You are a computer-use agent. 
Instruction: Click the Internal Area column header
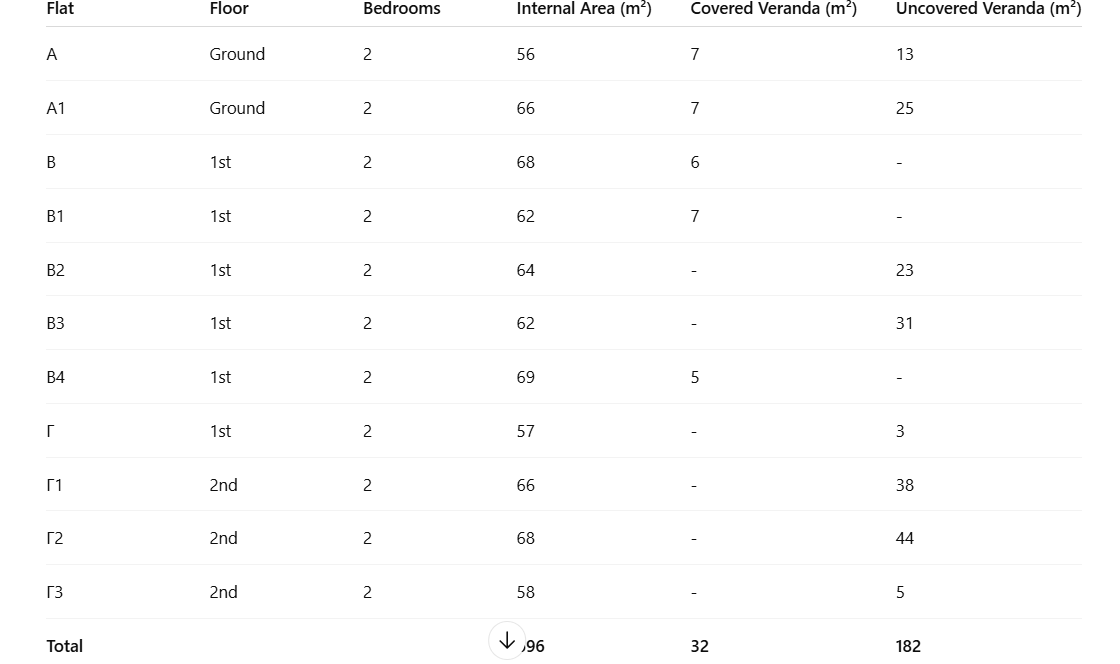(583, 9)
